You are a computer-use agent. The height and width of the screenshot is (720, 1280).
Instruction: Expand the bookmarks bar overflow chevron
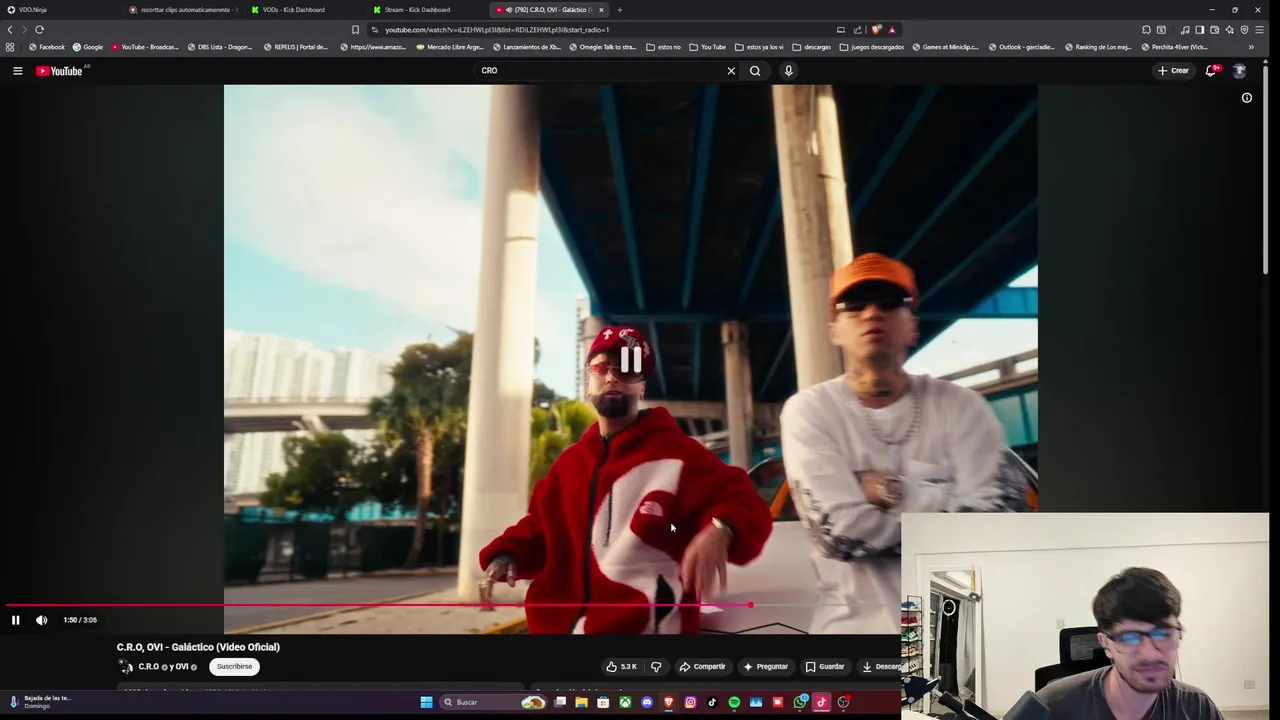pos(1251,47)
